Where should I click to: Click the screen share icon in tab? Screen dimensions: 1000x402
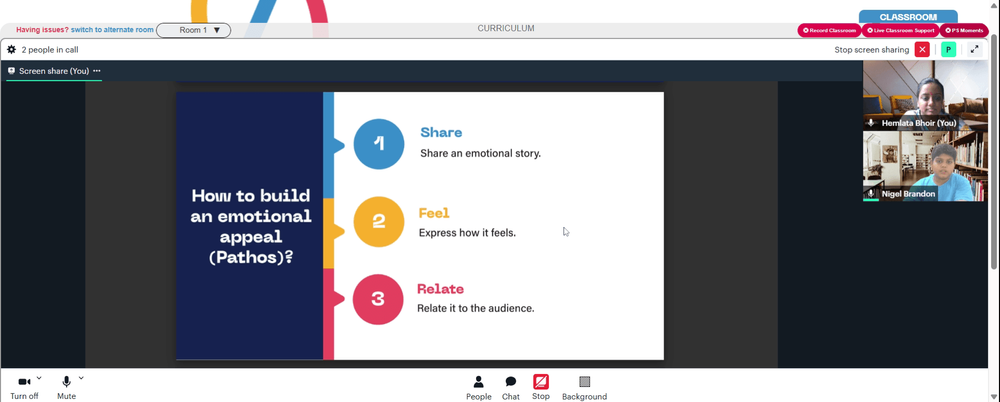[11, 71]
